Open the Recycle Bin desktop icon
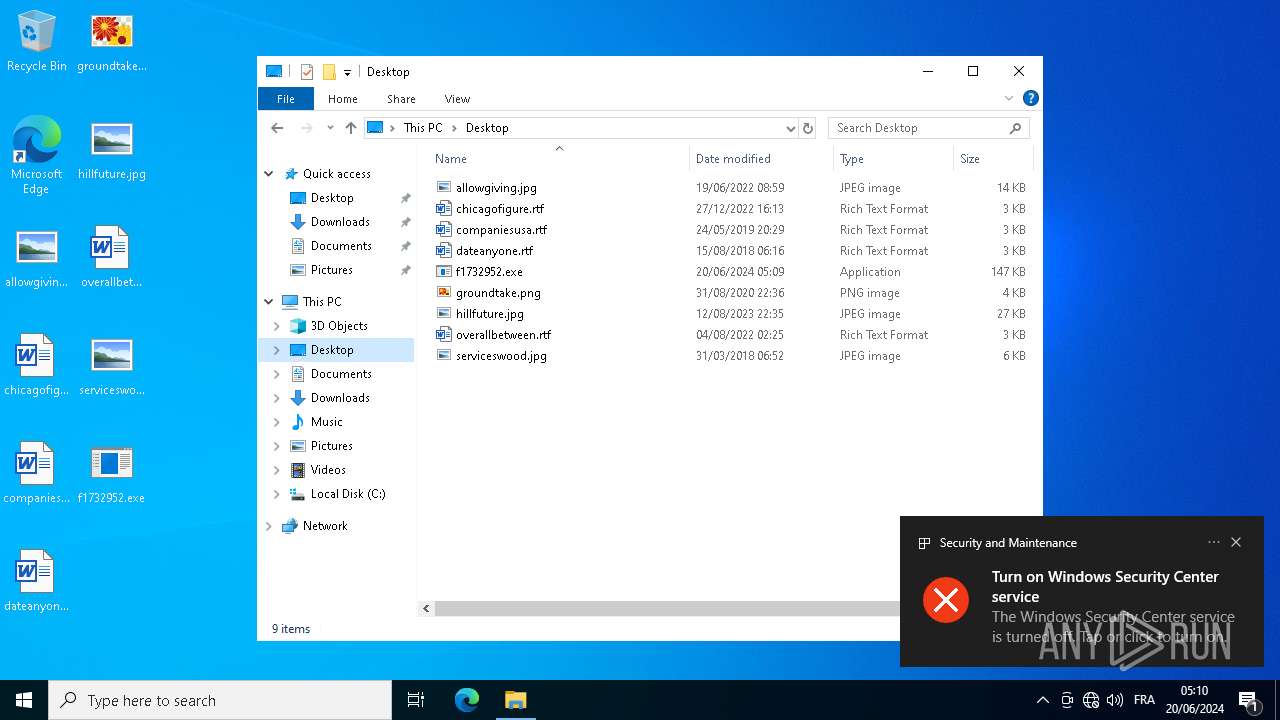The image size is (1280, 720). (37, 42)
